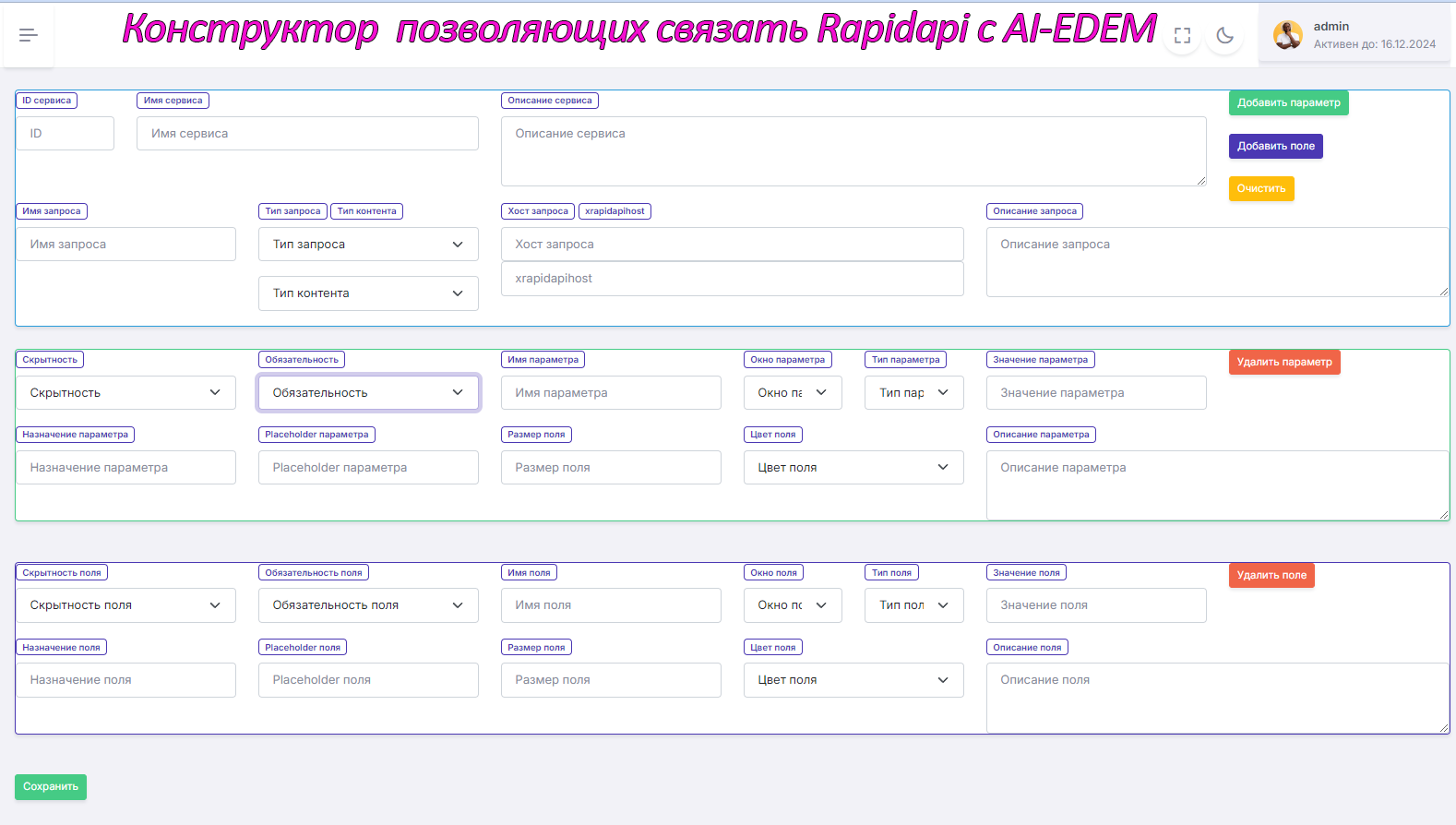Screen dimensions: 1456x825
Task: Focus the Назначение параметра input
Action: (x=125, y=468)
